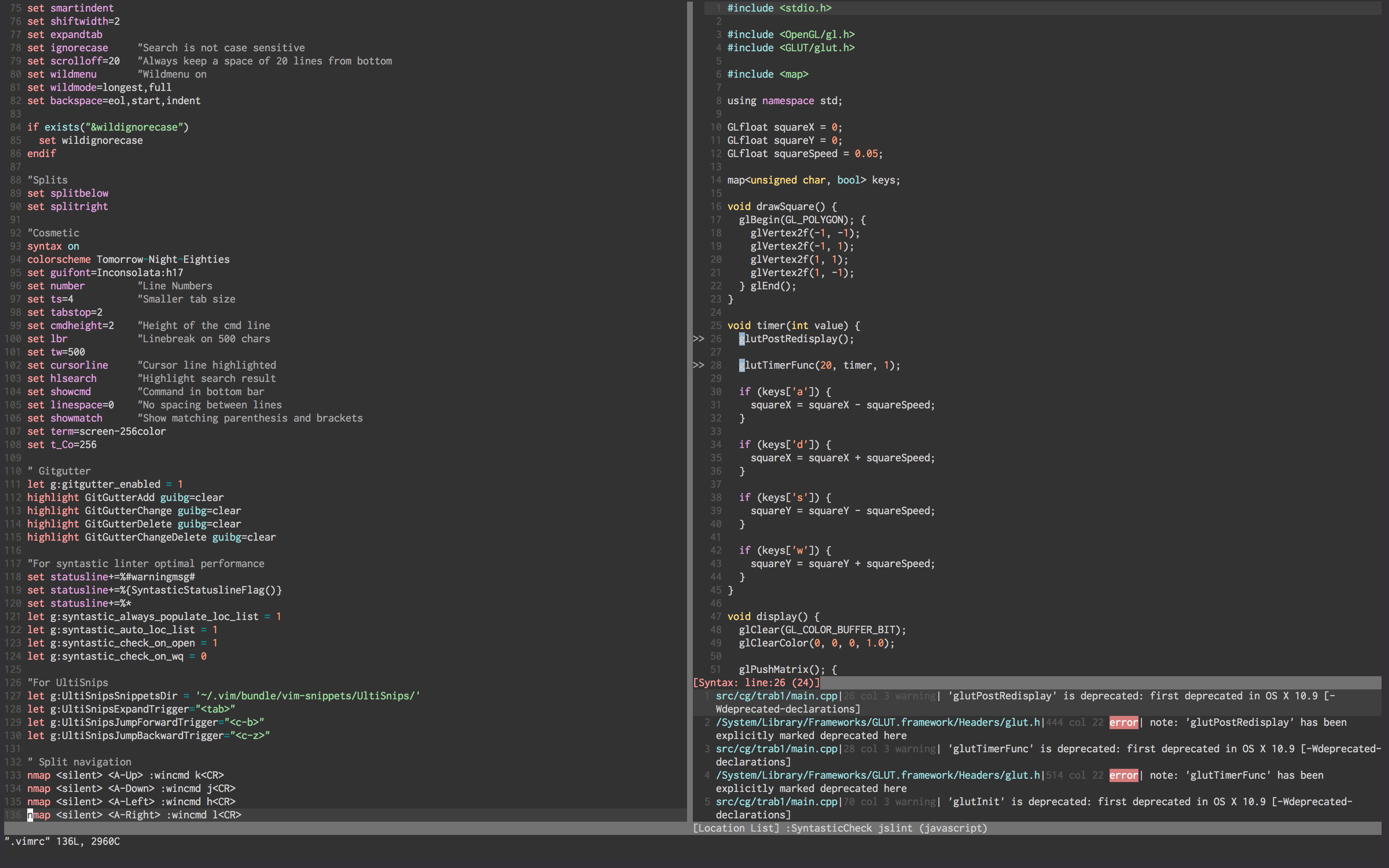This screenshot has height=868, width=1389.
Task: Click 'syntax on' line
Action: (53, 246)
